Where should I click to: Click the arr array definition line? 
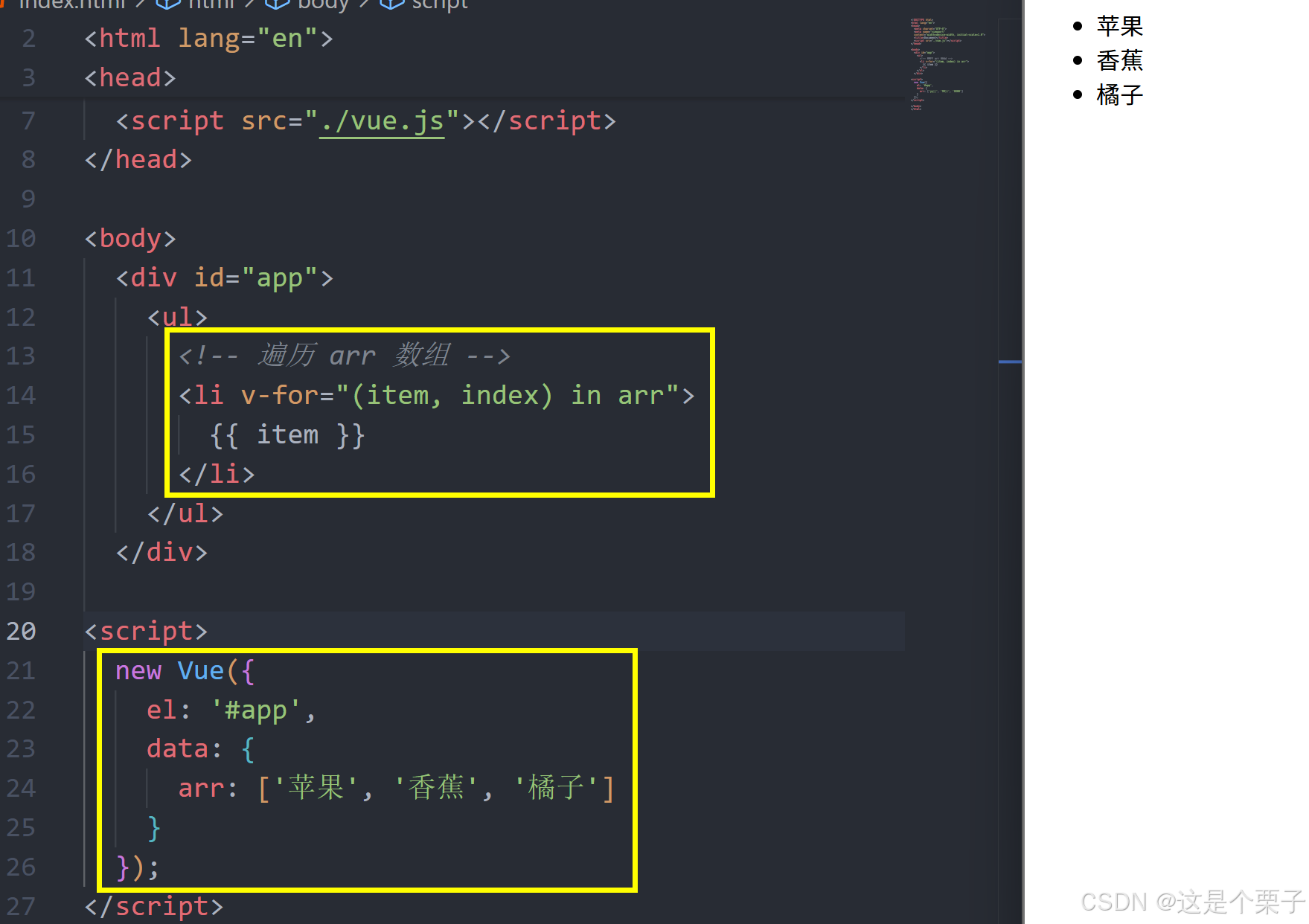397,789
